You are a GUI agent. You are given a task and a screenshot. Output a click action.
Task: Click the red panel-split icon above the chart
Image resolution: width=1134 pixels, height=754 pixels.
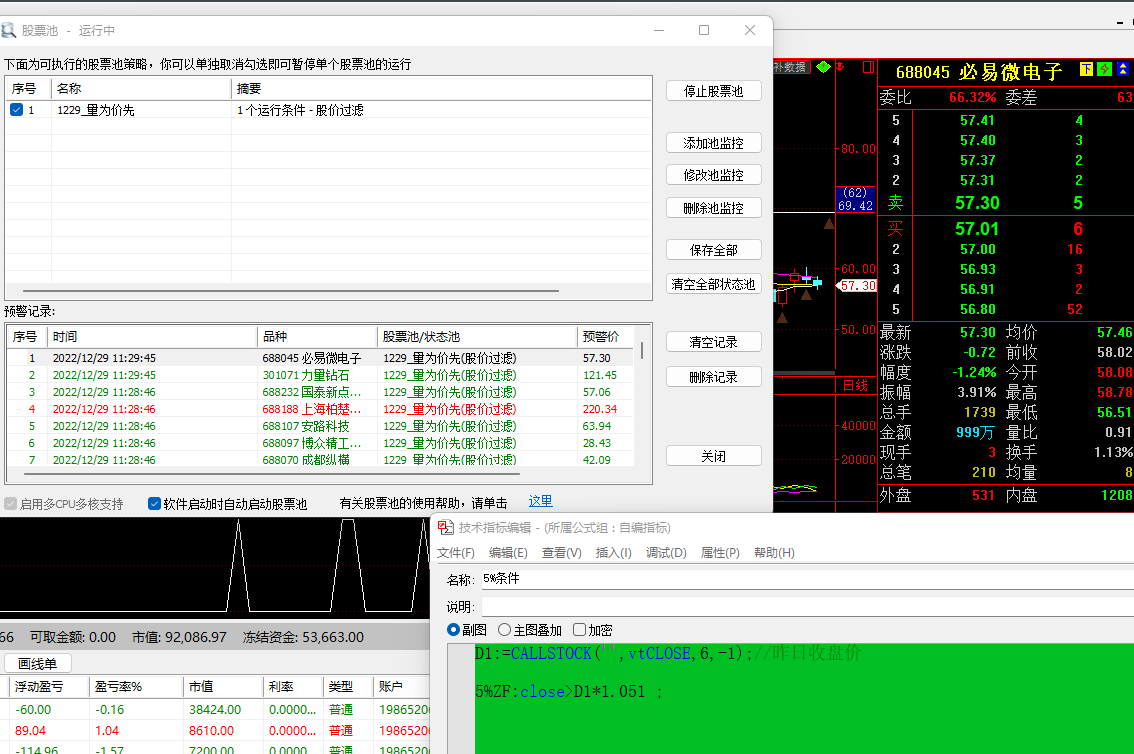867,67
